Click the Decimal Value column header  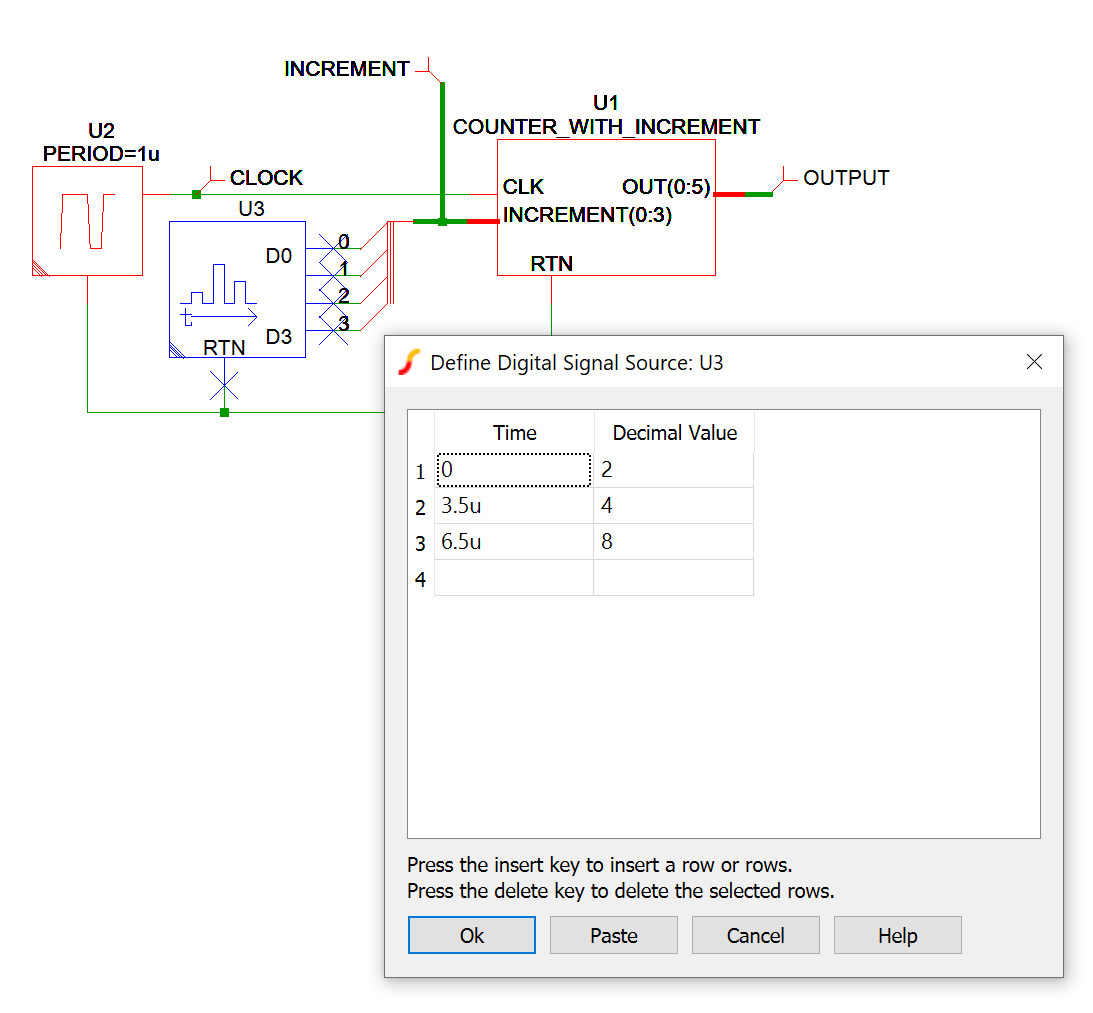[674, 433]
